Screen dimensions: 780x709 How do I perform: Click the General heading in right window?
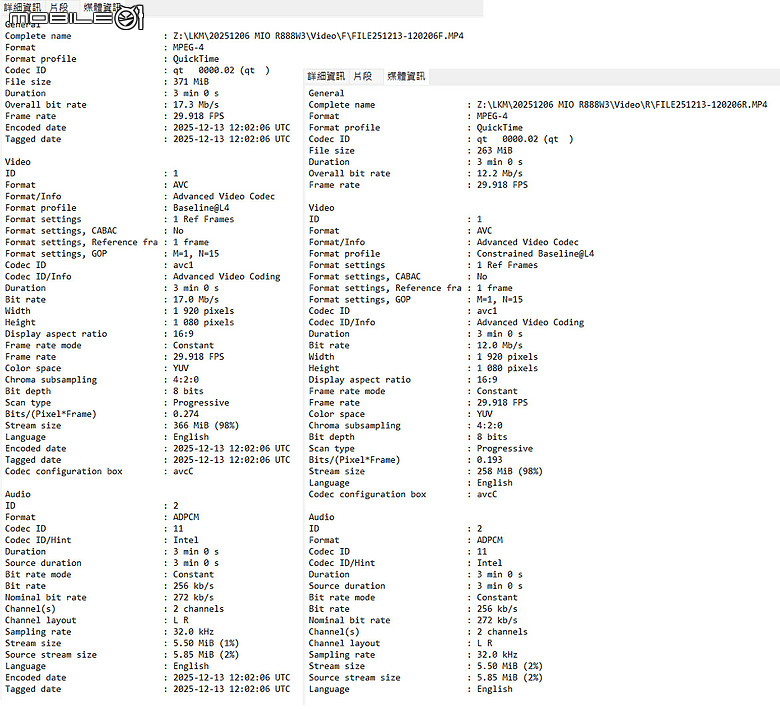[x=326, y=93]
